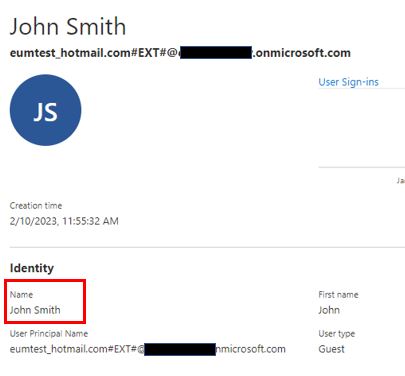This screenshot has width=405, height=376.
Task: Click the User Principal Name label
Action: click(49, 334)
